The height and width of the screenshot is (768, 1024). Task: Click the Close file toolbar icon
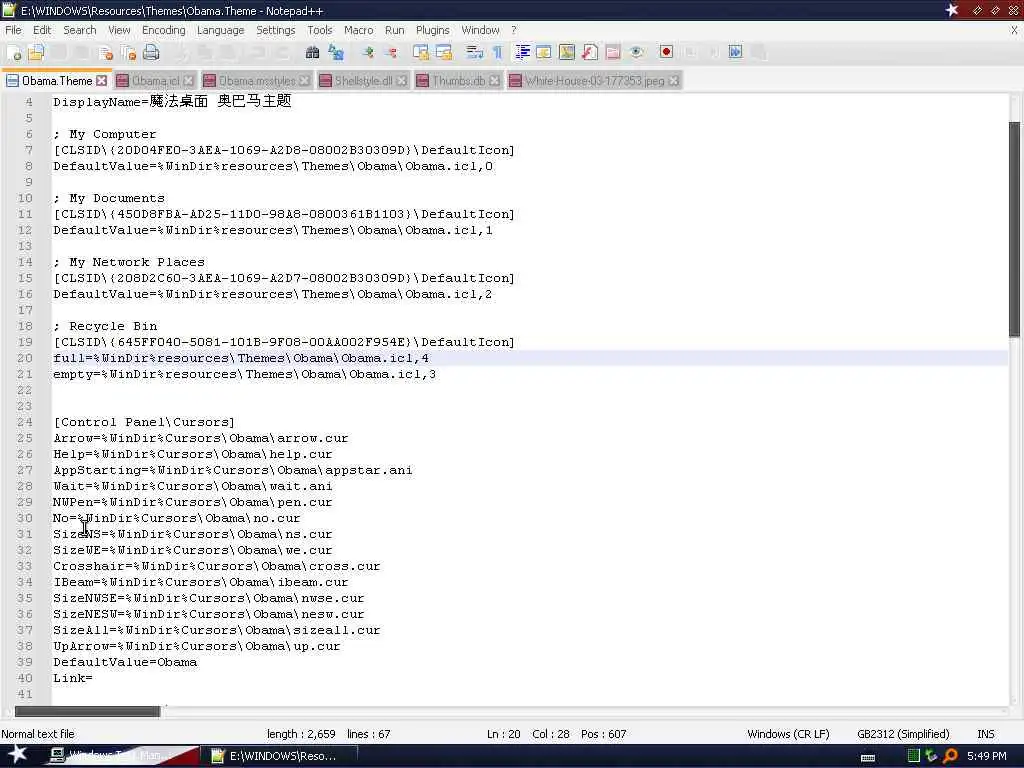click(x=106, y=53)
